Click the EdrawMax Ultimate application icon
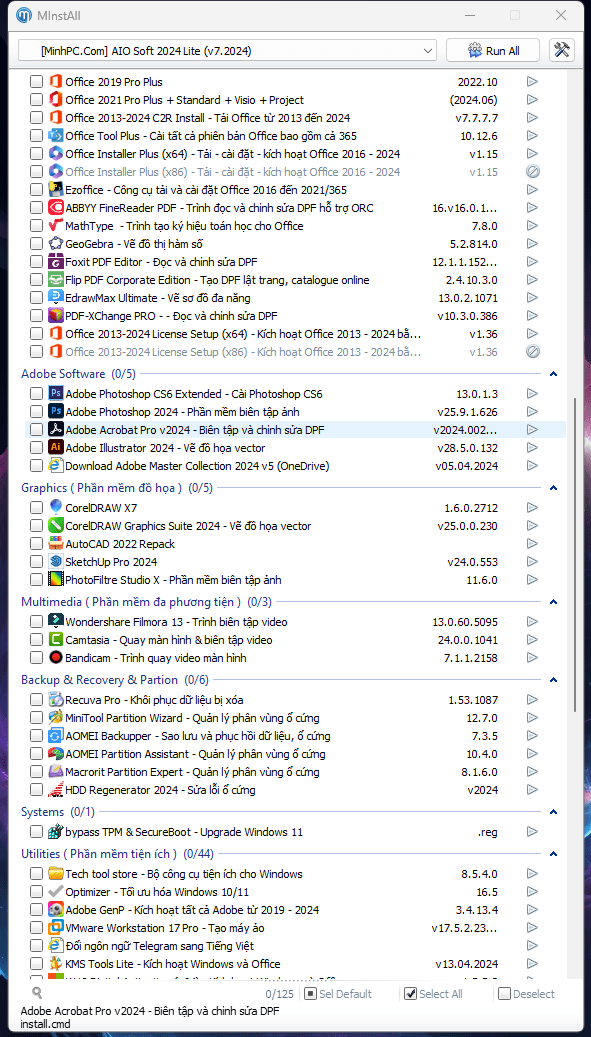 [56, 297]
